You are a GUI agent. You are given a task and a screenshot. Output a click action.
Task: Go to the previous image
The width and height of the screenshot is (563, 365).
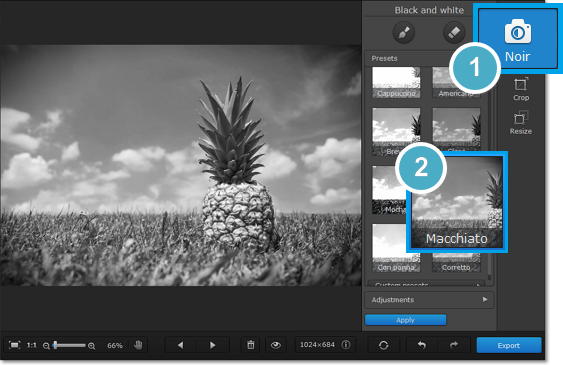tap(181, 345)
